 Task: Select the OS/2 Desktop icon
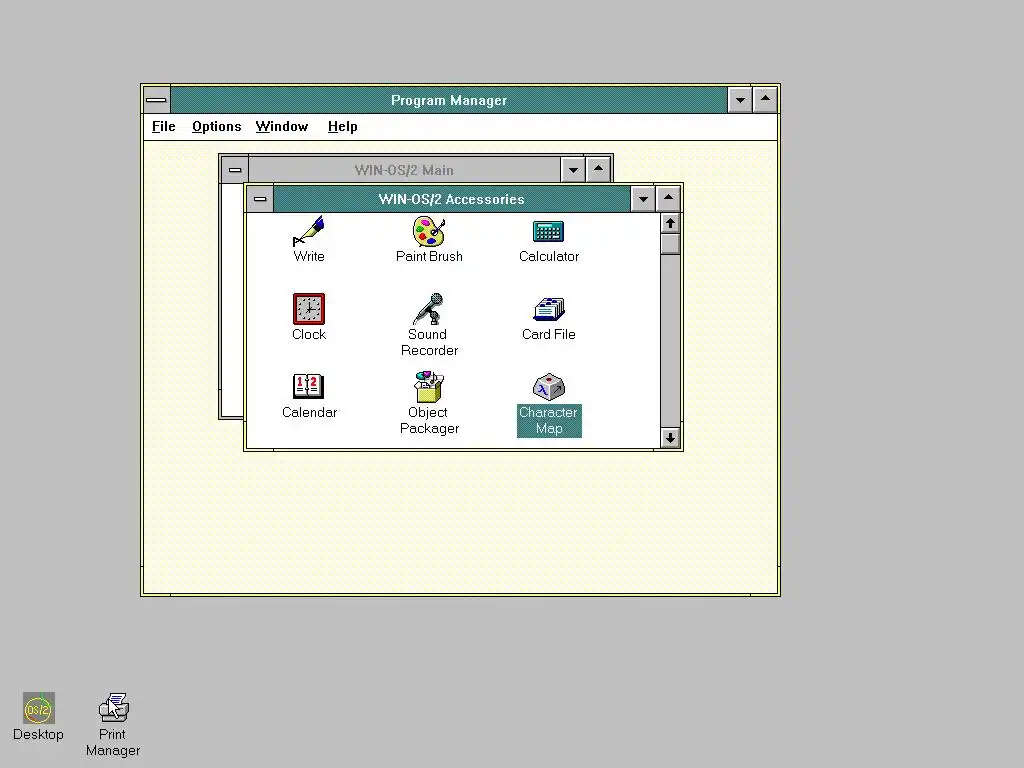[x=39, y=709]
